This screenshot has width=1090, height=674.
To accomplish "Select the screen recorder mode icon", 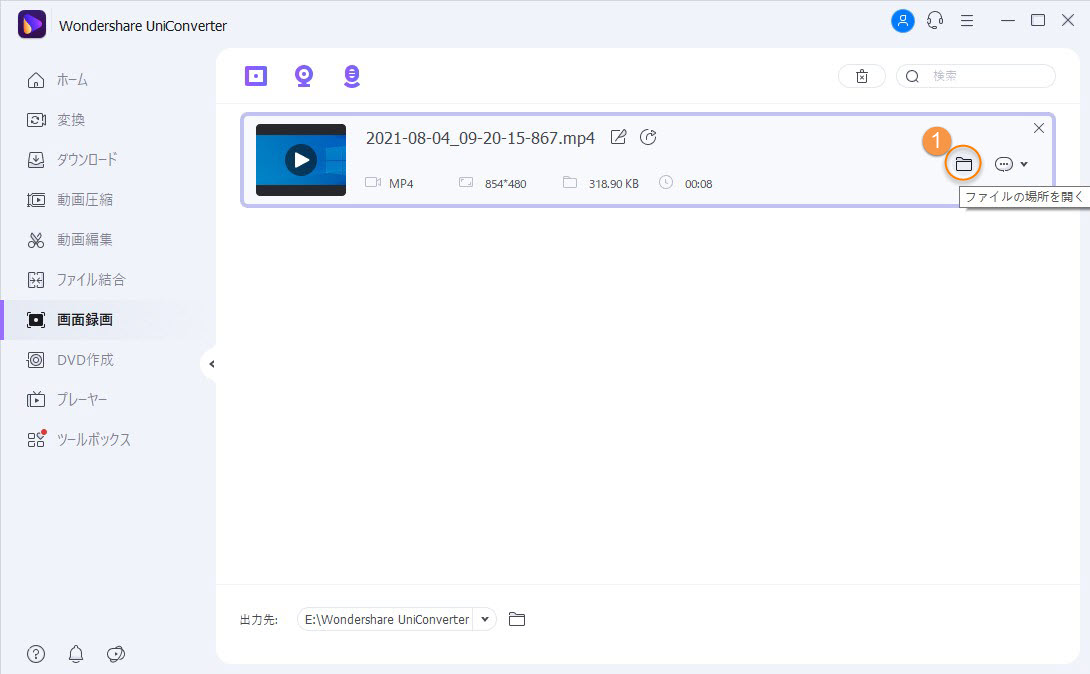I will (255, 75).
